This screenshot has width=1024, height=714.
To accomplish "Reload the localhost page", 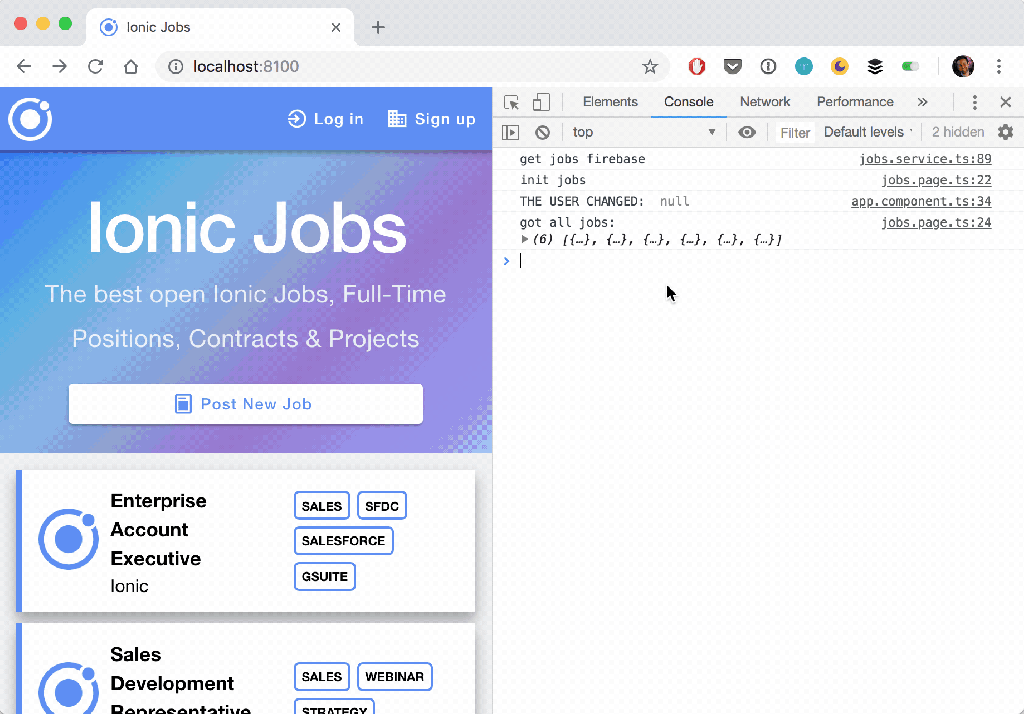I will click(95, 66).
